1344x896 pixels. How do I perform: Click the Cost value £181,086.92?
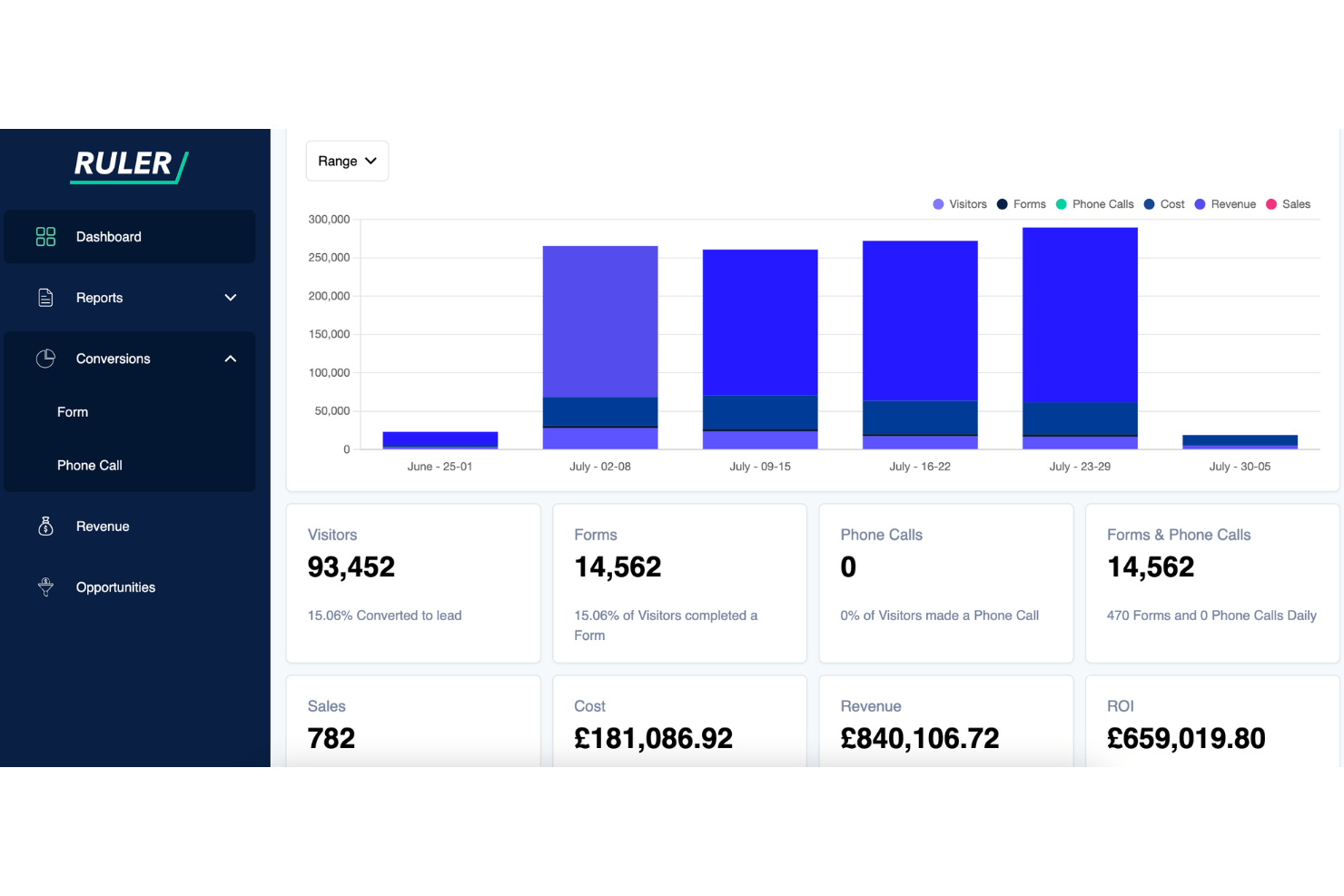tap(653, 738)
